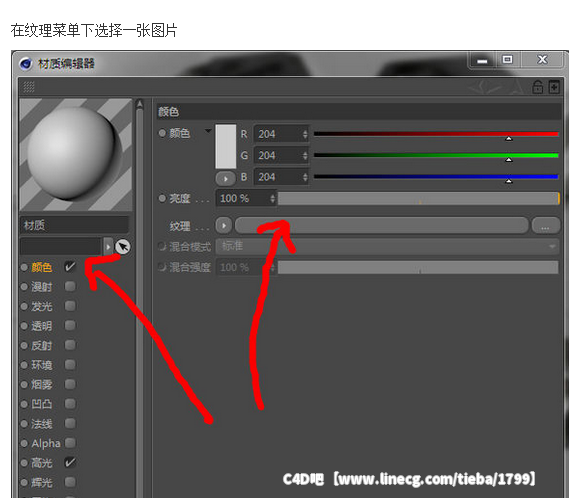569x498 pixels.
Task: Click the round arrow button under the color swatch
Action: 225,179
